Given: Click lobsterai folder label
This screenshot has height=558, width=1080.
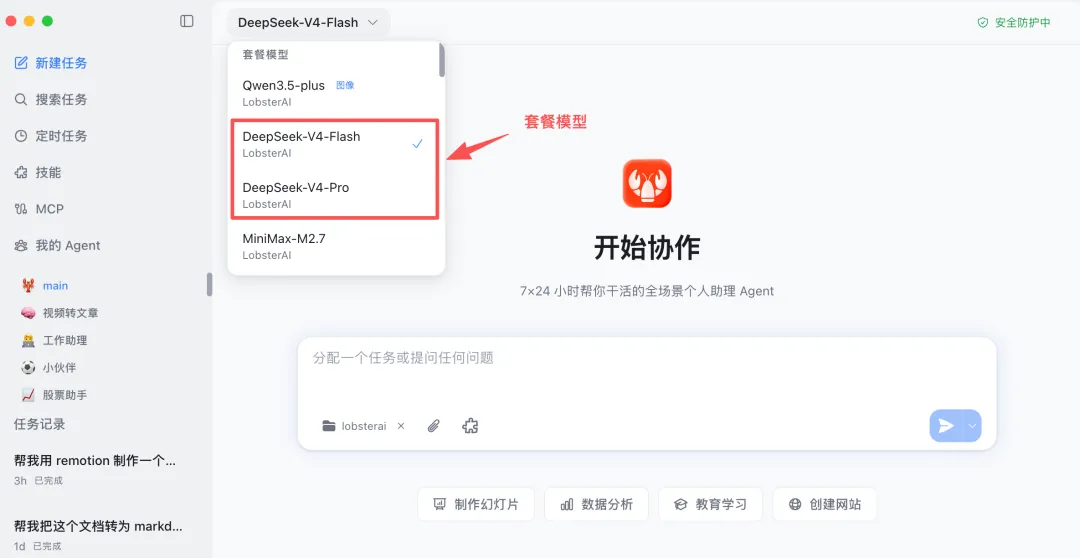Looking at the screenshot, I should pos(365,426).
